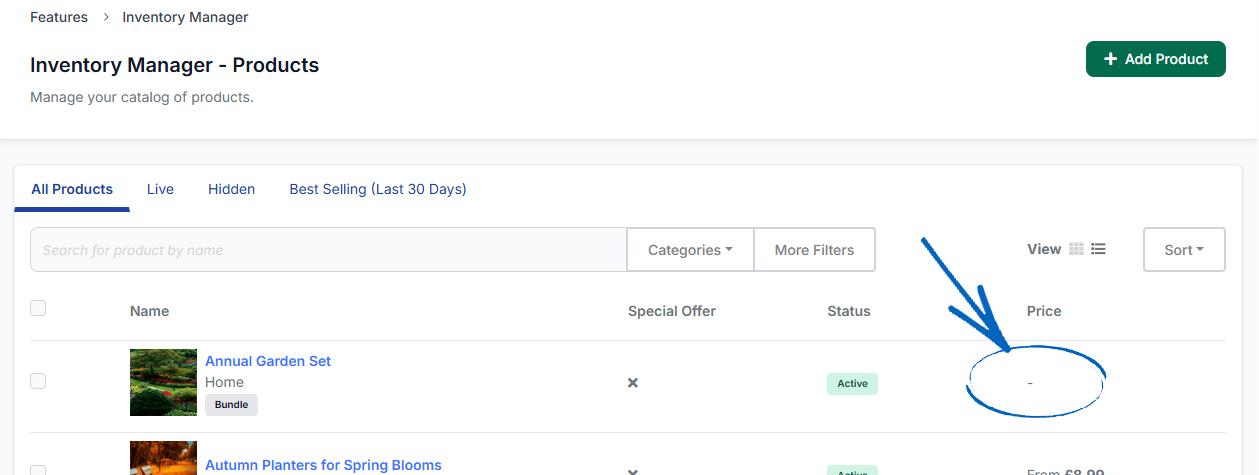Click the Autumn Planters product thumbnail
The width and height of the screenshot is (1259, 475).
coord(163,458)
